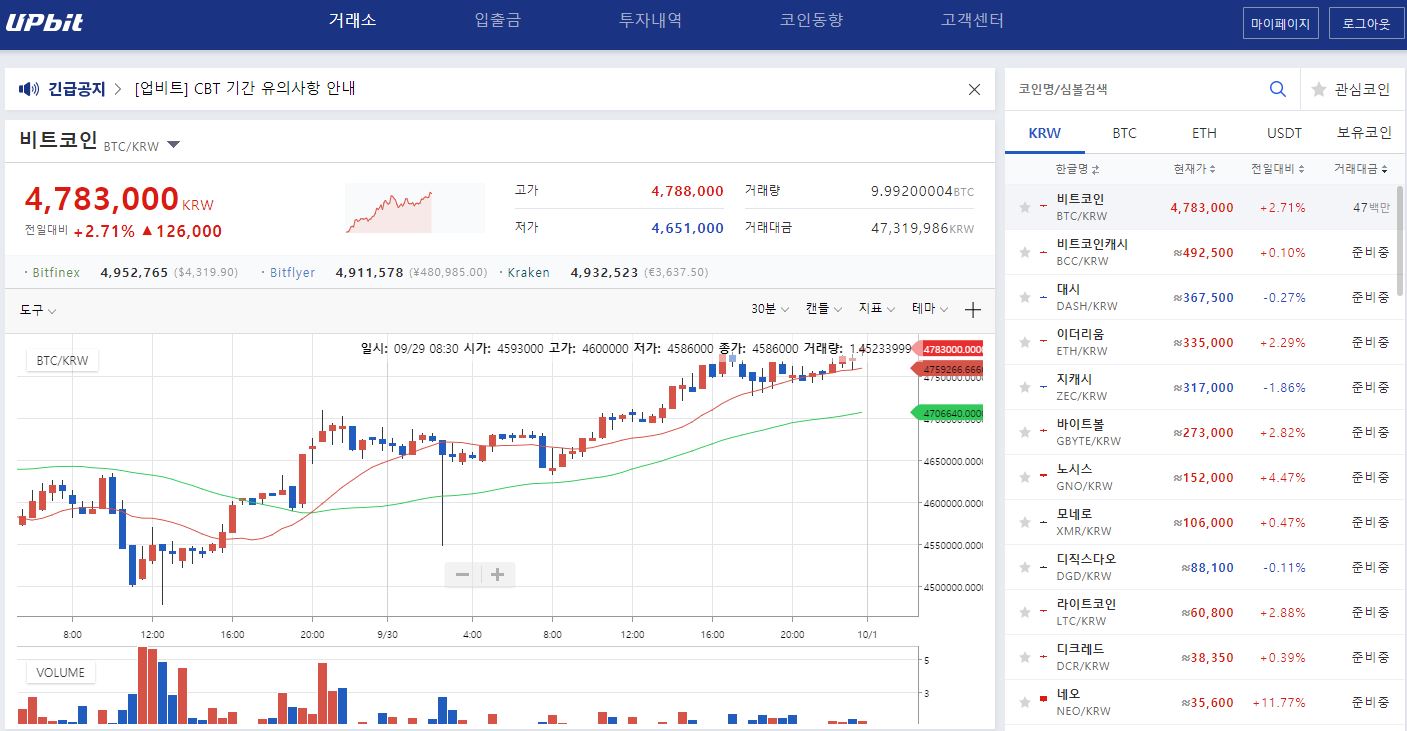Star the 네오 coin row
This screenshot has height=731, width=1407.
click(x=1024, y=703)
